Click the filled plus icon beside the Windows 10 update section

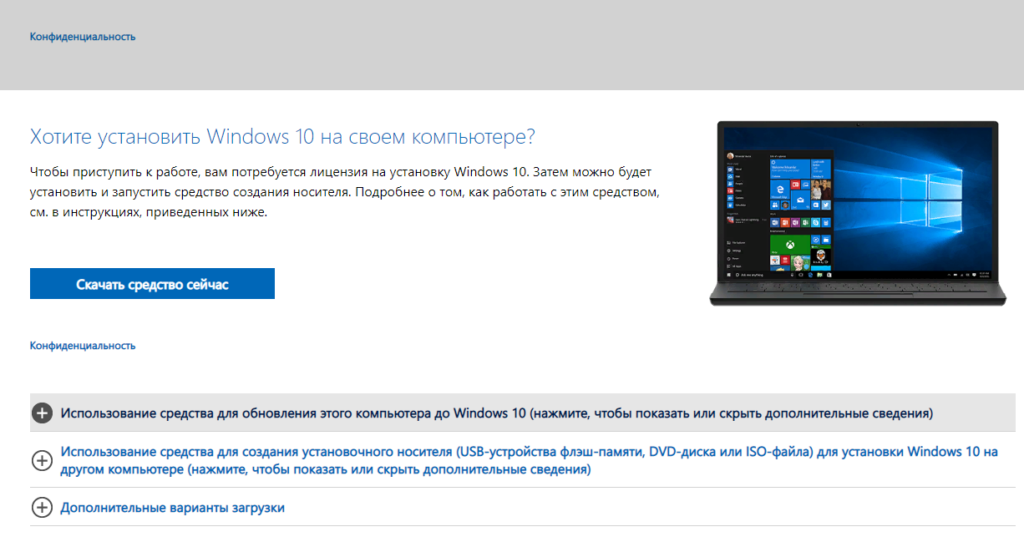pyautogui.click(x=42, y=413)
